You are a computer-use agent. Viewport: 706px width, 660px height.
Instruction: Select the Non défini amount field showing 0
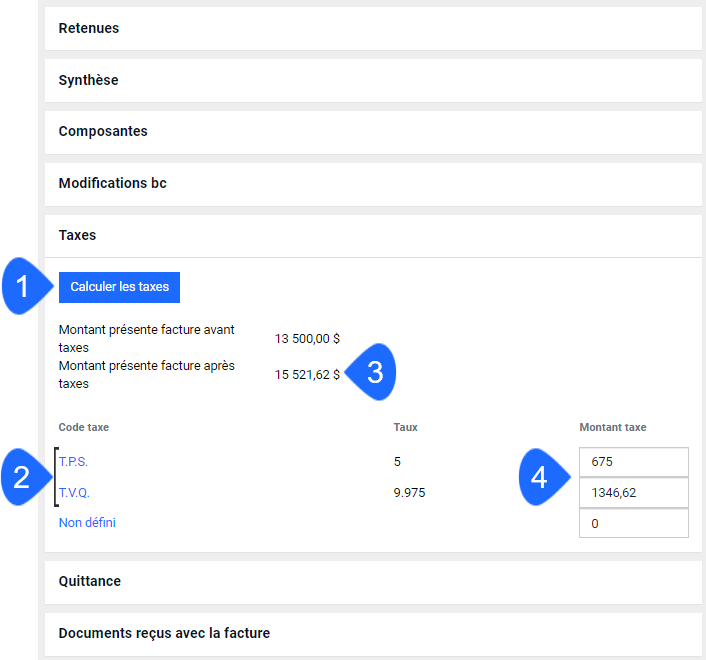click(634, 523)
